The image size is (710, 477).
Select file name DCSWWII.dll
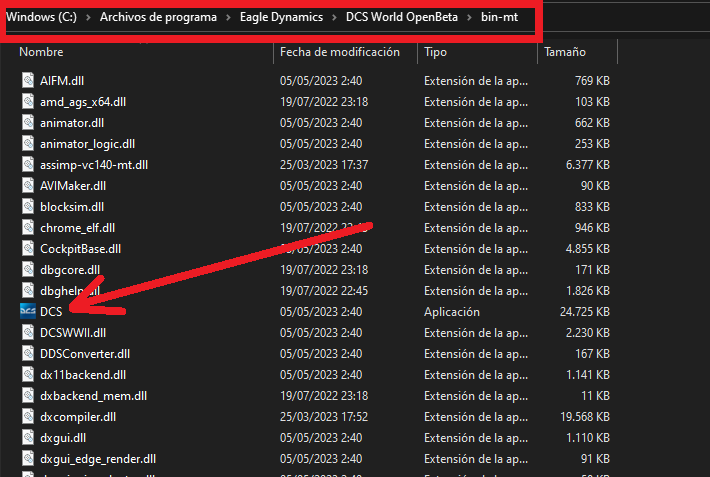click(73, 333)
